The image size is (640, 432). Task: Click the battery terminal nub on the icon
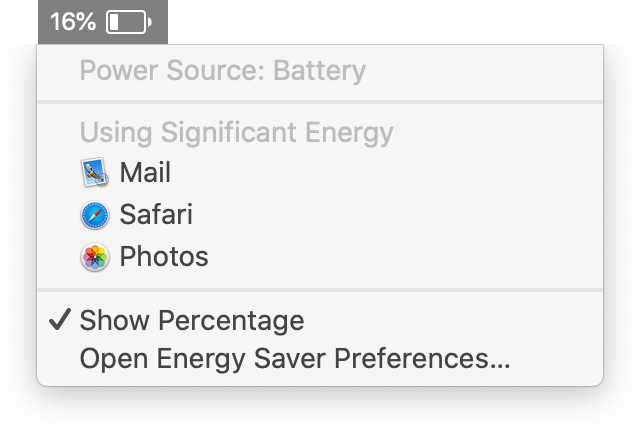150,22
